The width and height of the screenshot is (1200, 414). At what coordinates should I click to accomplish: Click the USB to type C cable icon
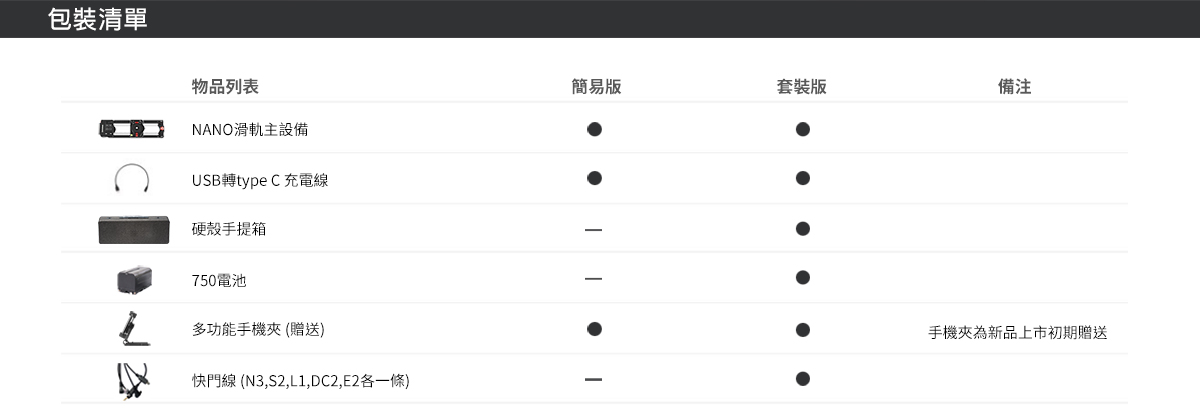pyautogui.click(x=132, y=179)
